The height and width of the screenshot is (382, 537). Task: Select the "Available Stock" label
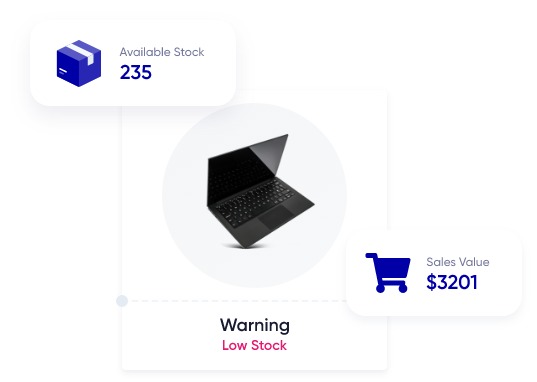[x=162, y=52]
